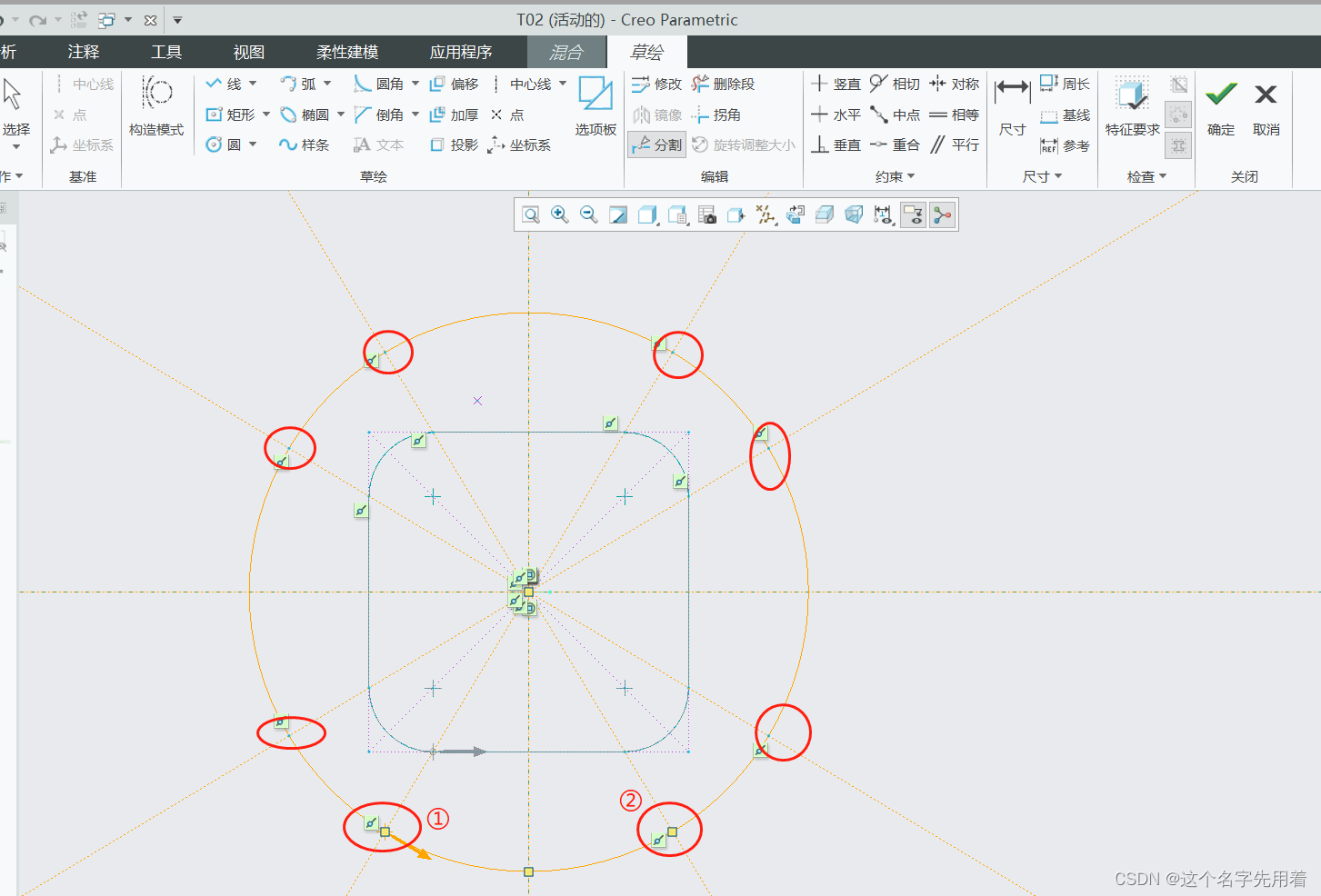1321x896 pixels.
Task: Toggle 构造模式 (construction mode)
Action: pyautogui.click(x=156, y=105)
